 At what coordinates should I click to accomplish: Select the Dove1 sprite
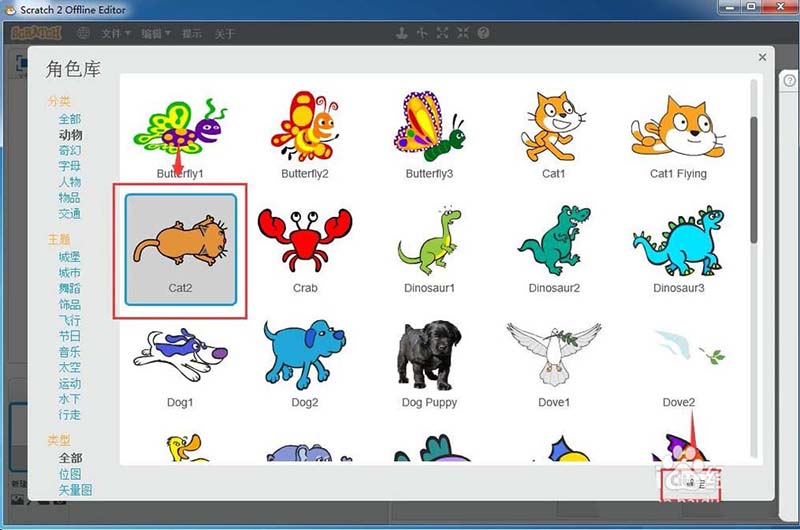(554, 365)
